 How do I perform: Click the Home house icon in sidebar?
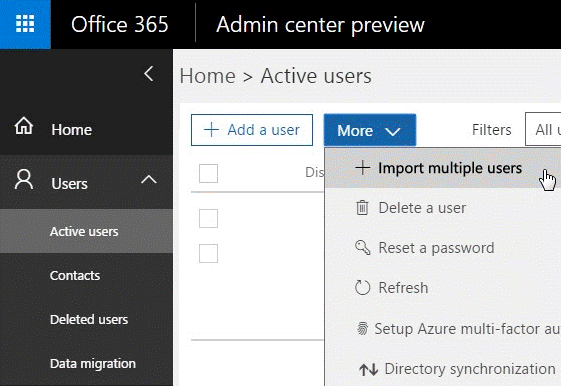24,126
